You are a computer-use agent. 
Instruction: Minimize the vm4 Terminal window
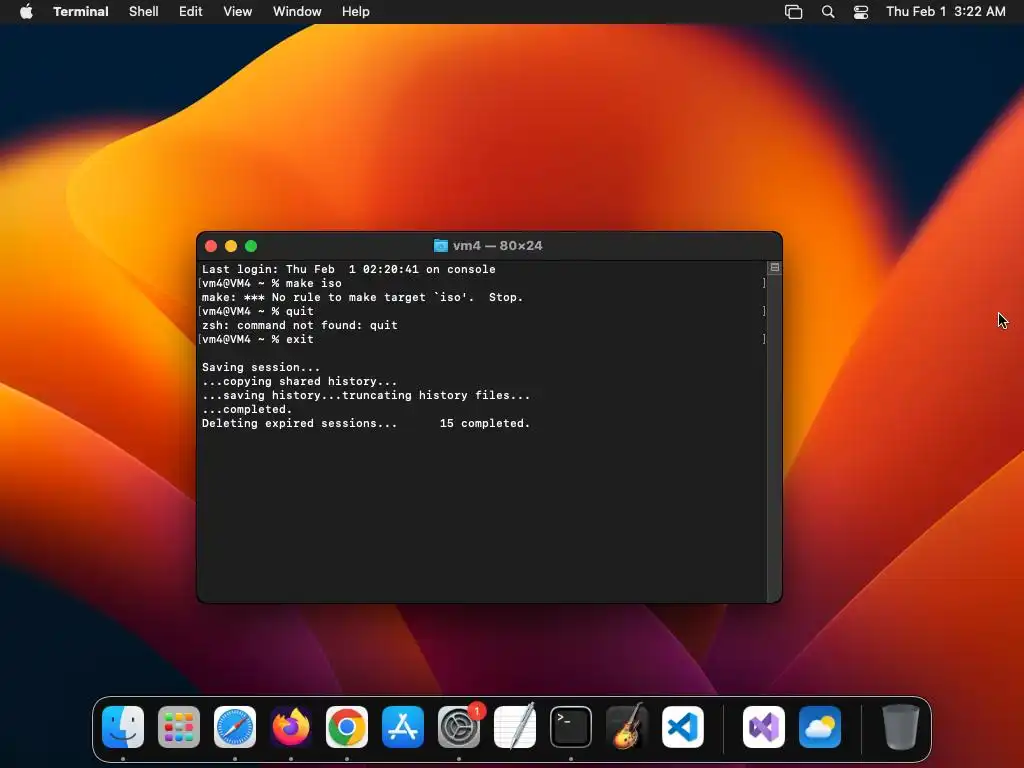231,246
